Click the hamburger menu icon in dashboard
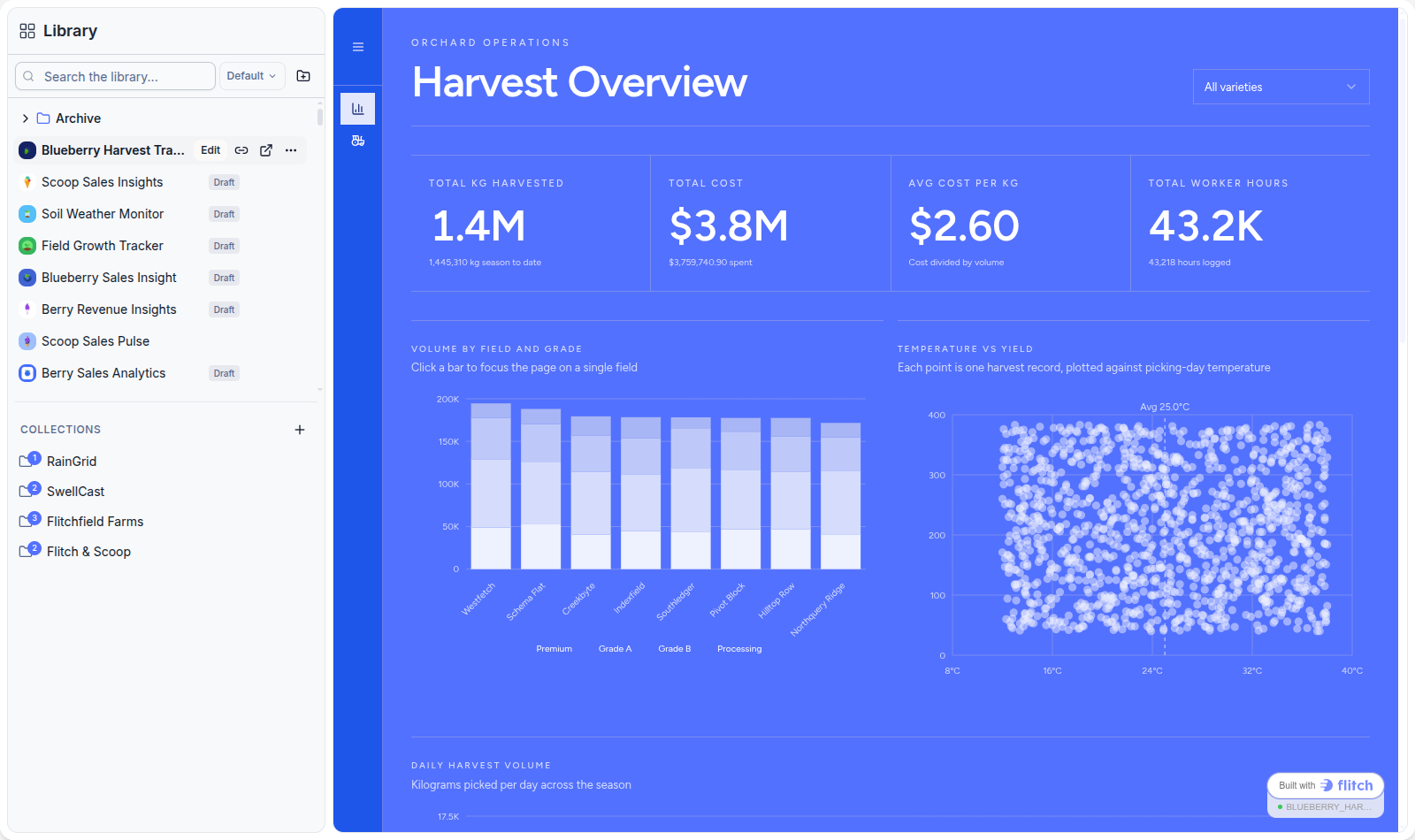 point(358,47)
